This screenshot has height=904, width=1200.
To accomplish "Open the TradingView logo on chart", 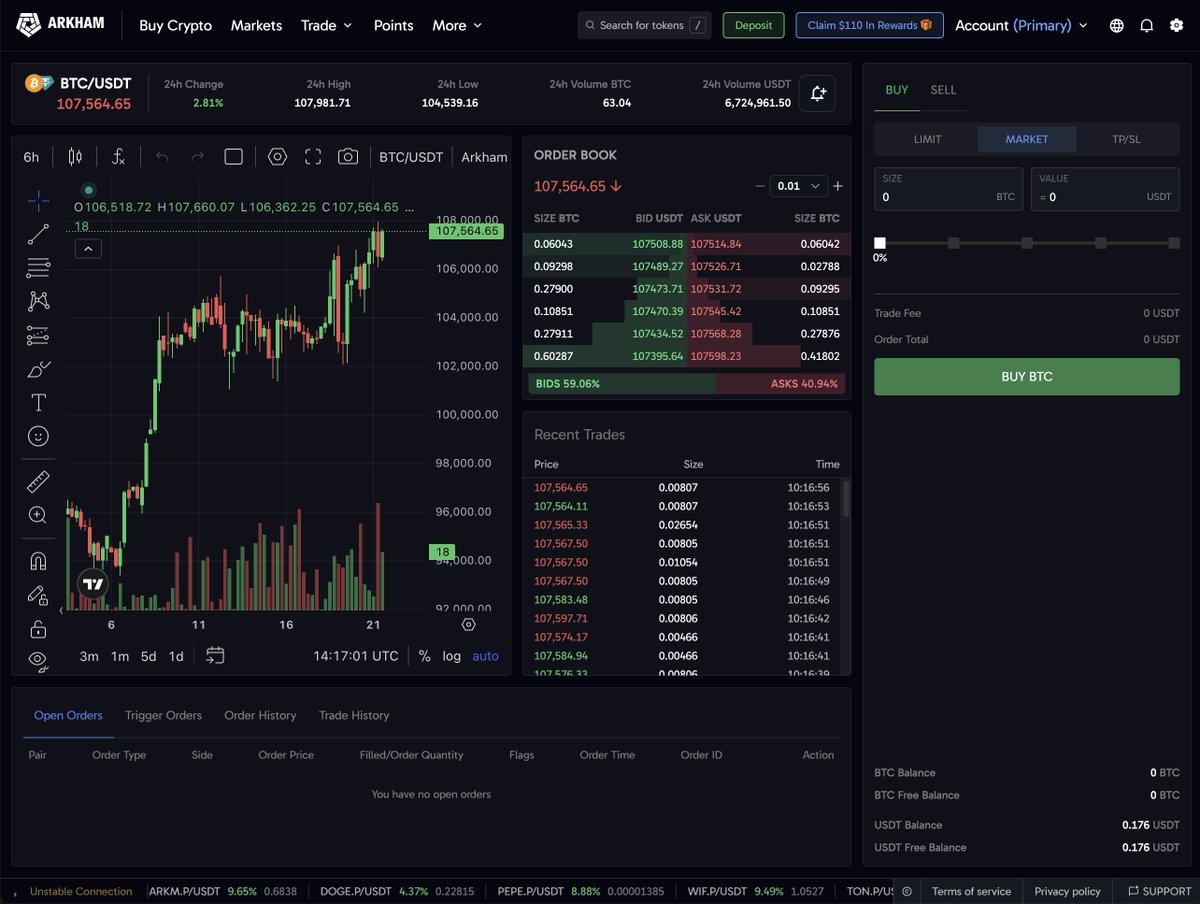I will (93, 584).
